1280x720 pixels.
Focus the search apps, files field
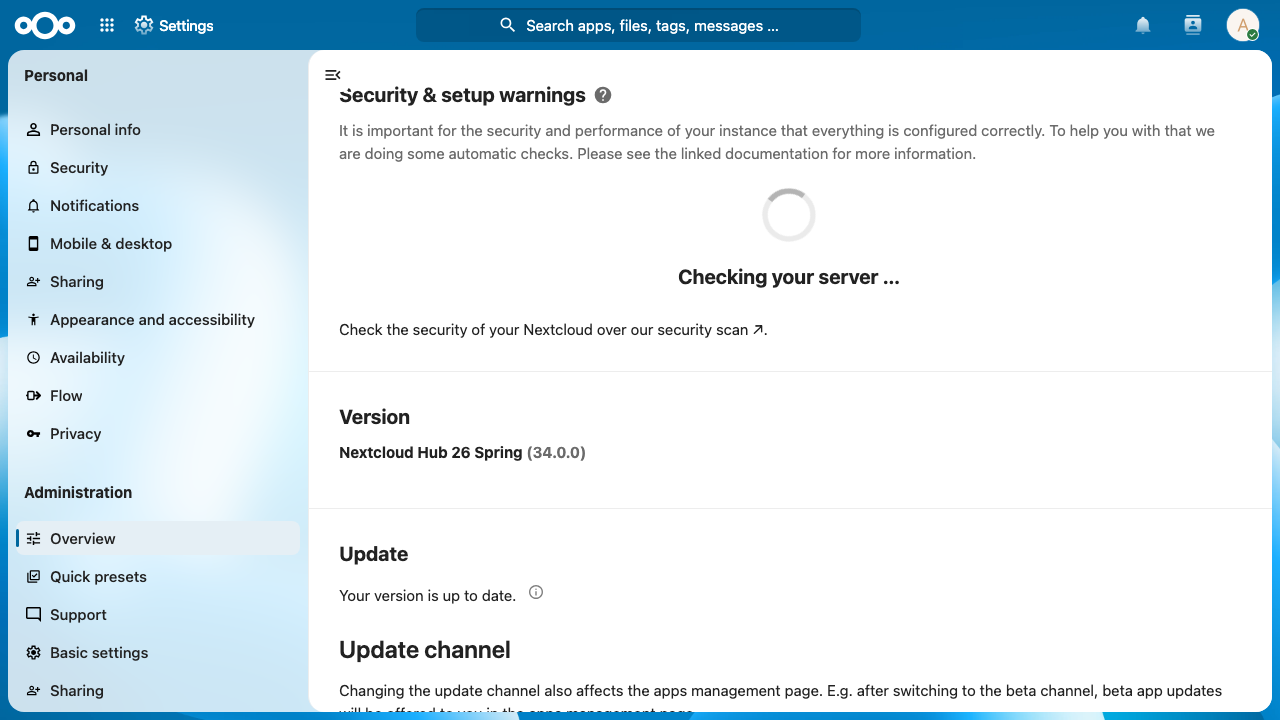click(x=638, y=26)
